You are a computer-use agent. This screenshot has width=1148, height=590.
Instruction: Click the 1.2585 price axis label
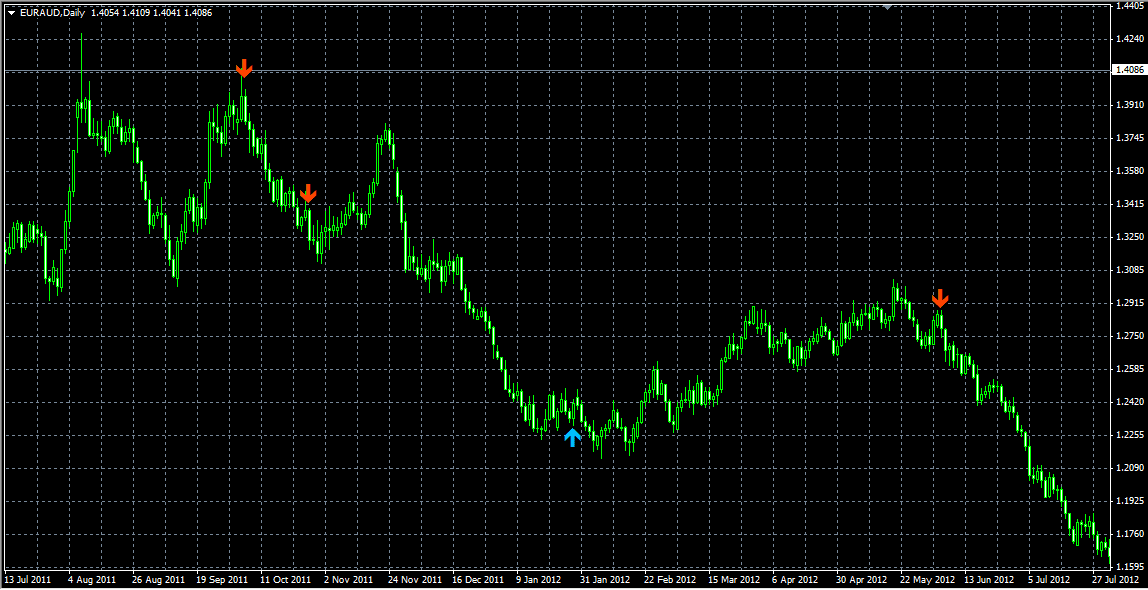pyautogui.click(x=1128, y=368)
